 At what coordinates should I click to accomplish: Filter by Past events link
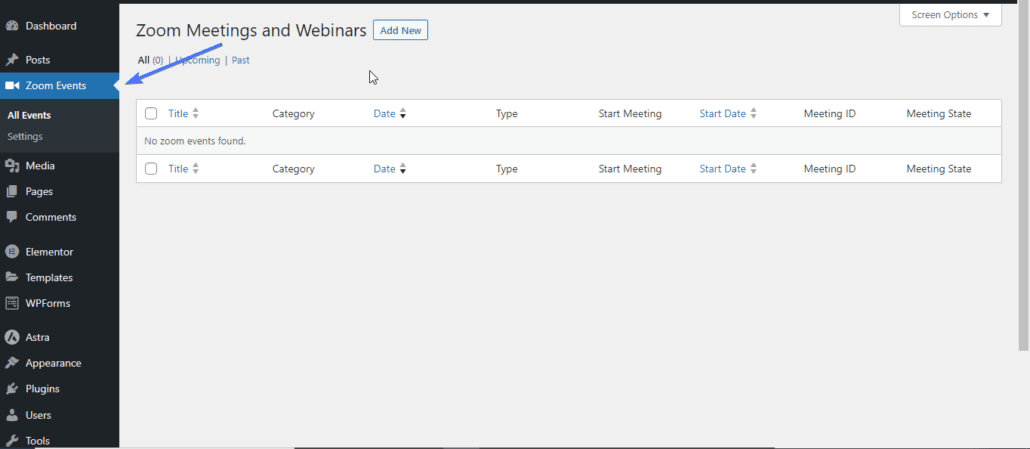240,60
